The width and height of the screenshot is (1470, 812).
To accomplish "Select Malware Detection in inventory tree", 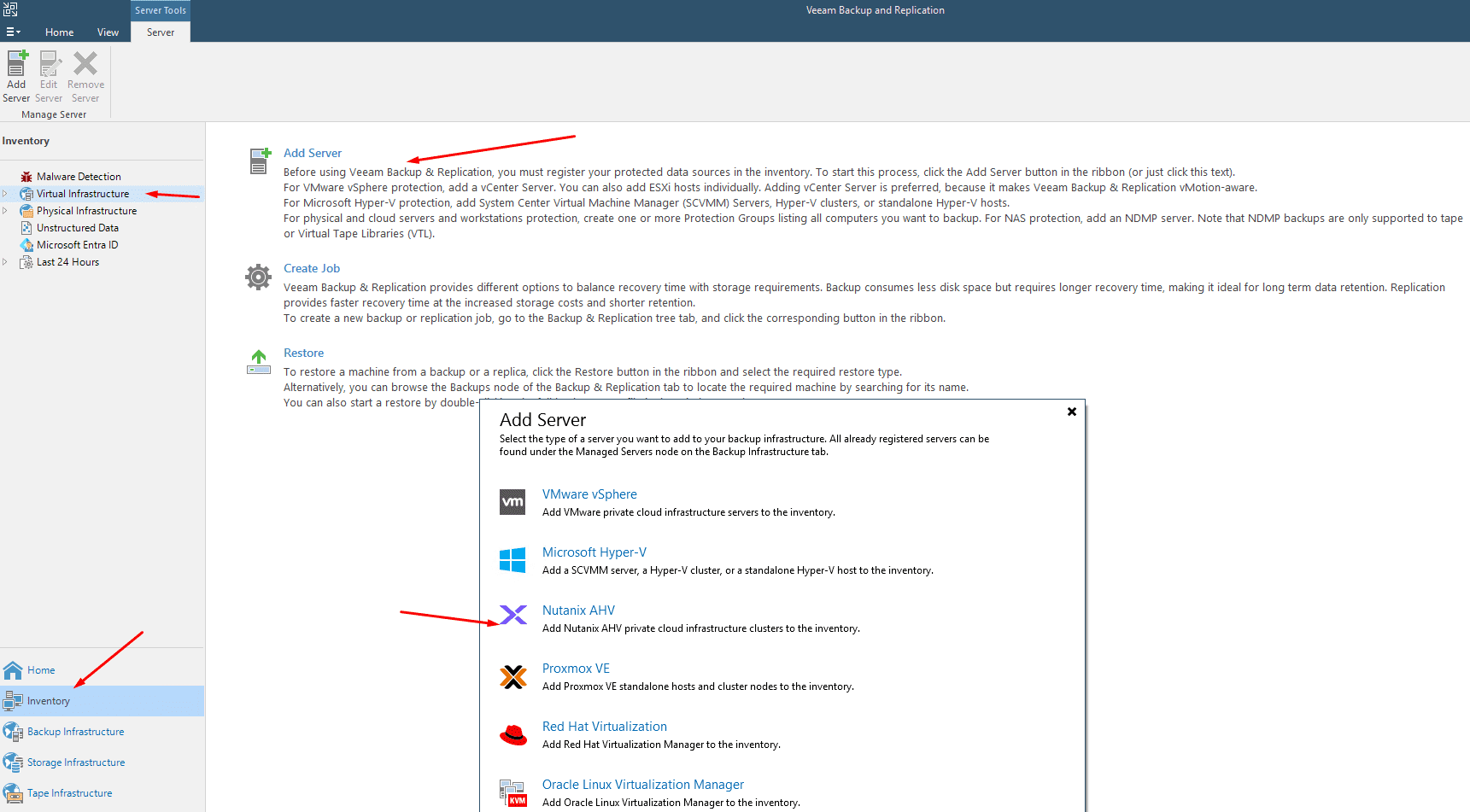I will (x=79, y=177).
